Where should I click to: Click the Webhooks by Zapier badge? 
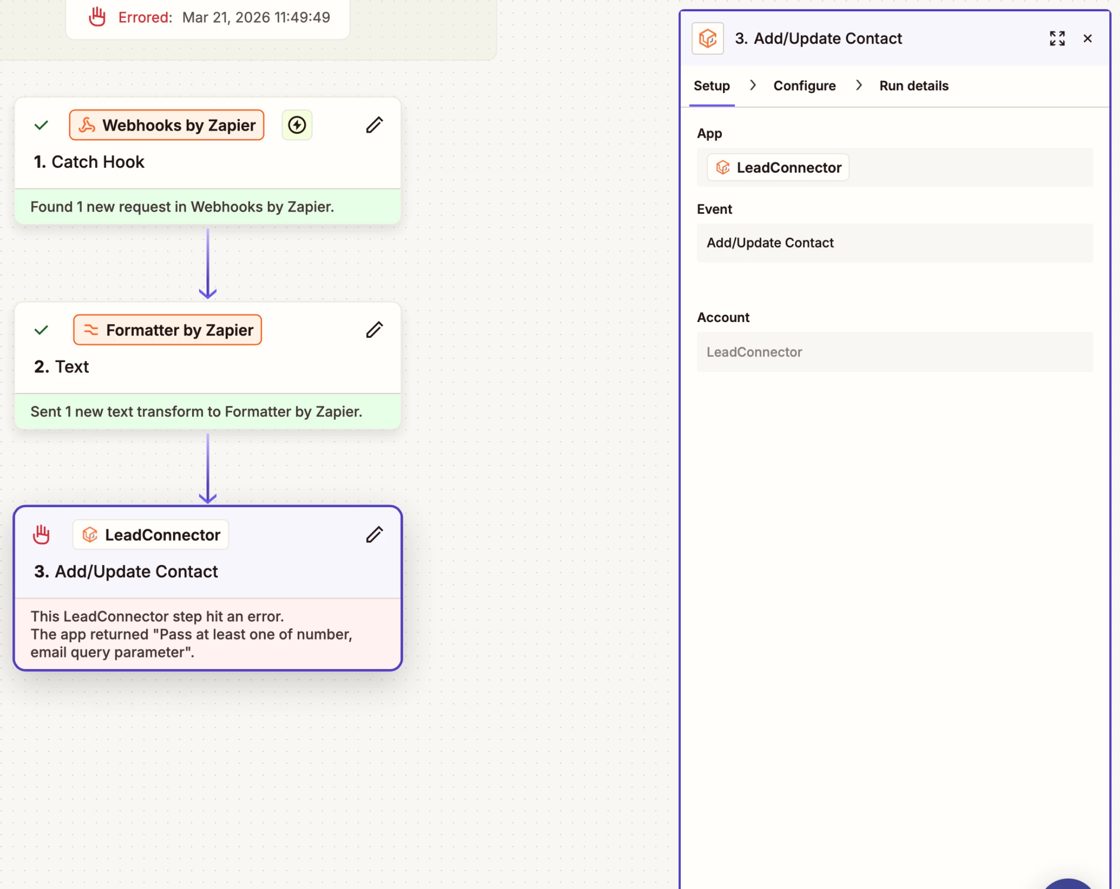[167, 125]
